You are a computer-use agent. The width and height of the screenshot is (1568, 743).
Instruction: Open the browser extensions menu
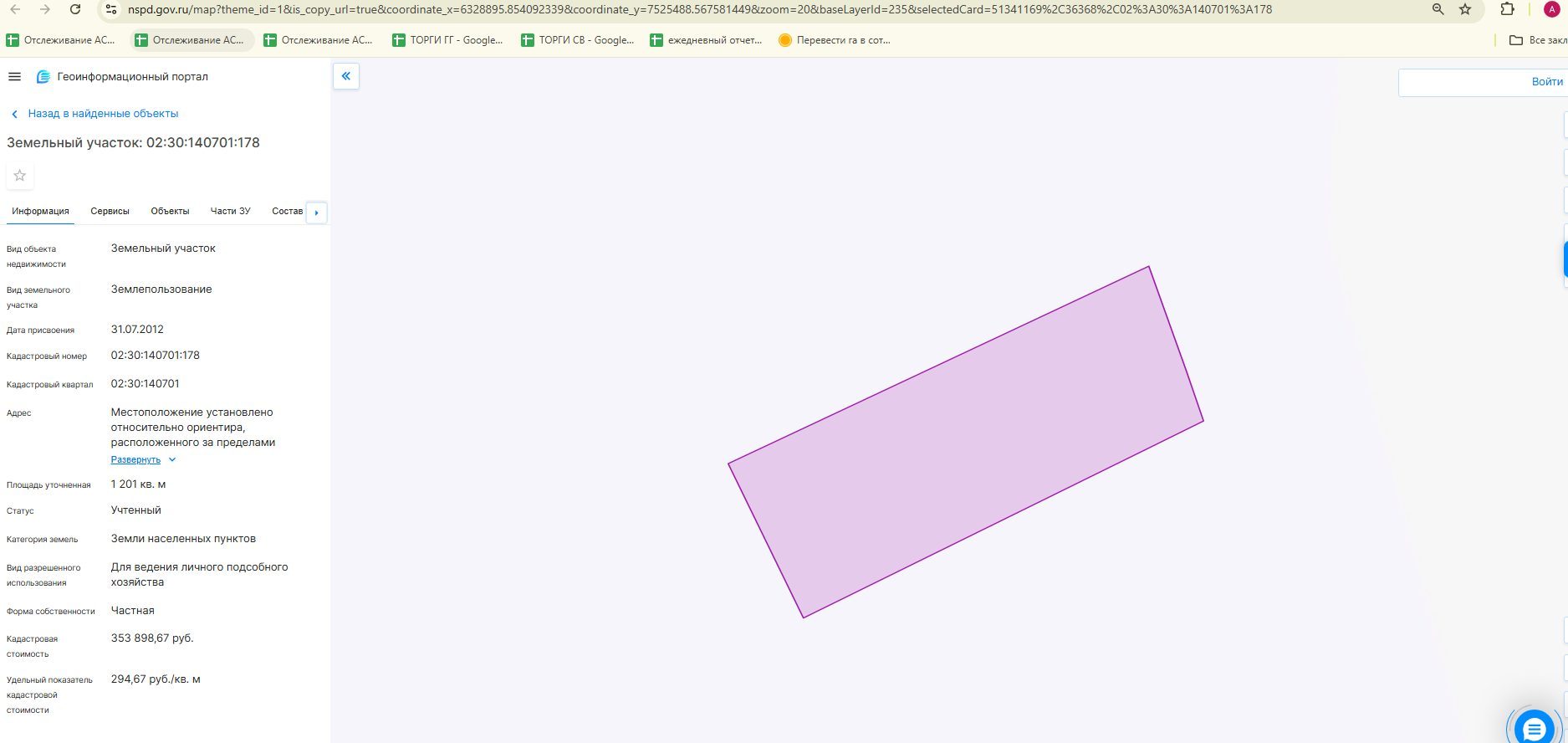click(x=1507, y=9)
